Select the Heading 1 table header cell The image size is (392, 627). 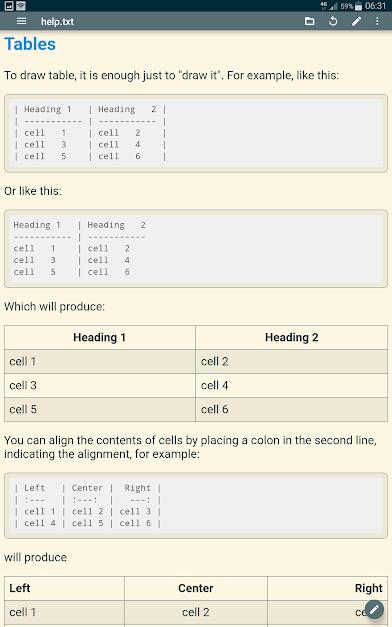click(100, 337)
